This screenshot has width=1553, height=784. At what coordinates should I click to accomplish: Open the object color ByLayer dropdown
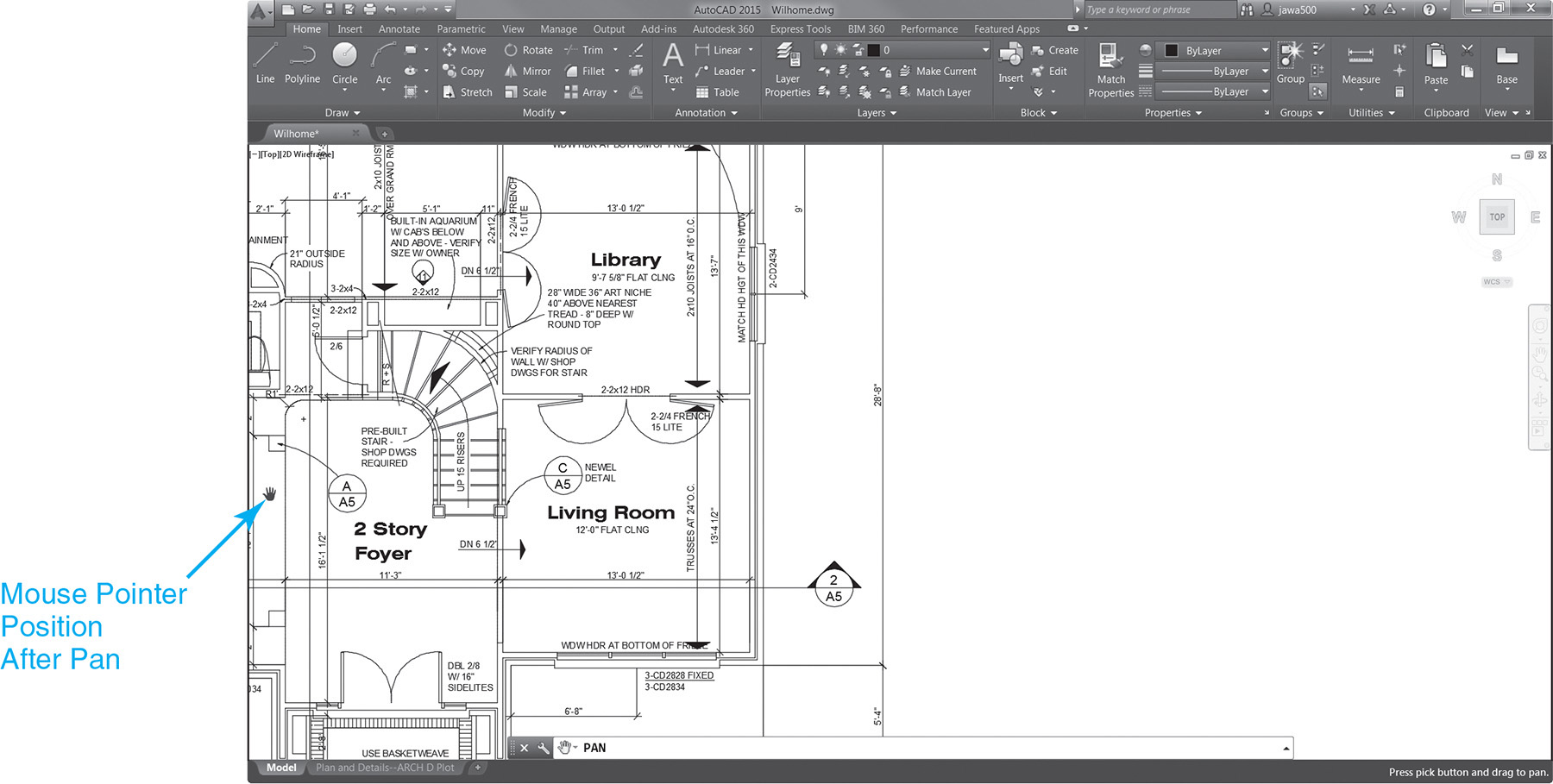pos(1265,50)
